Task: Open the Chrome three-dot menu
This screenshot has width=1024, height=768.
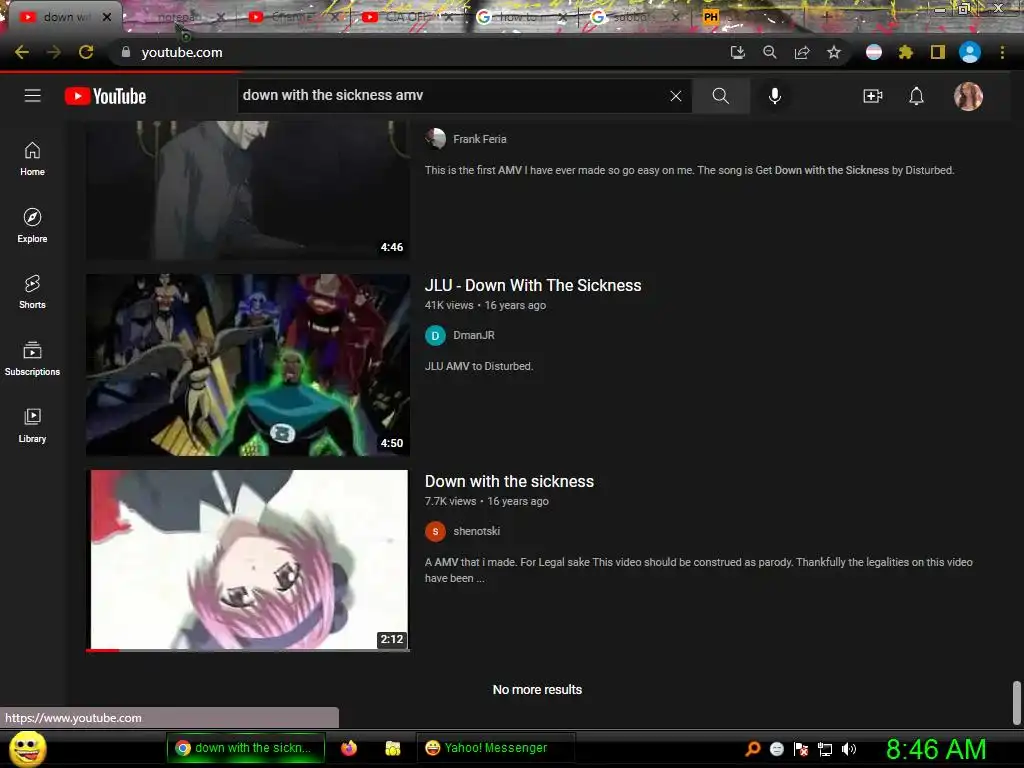Action: tap(1002, 52)
